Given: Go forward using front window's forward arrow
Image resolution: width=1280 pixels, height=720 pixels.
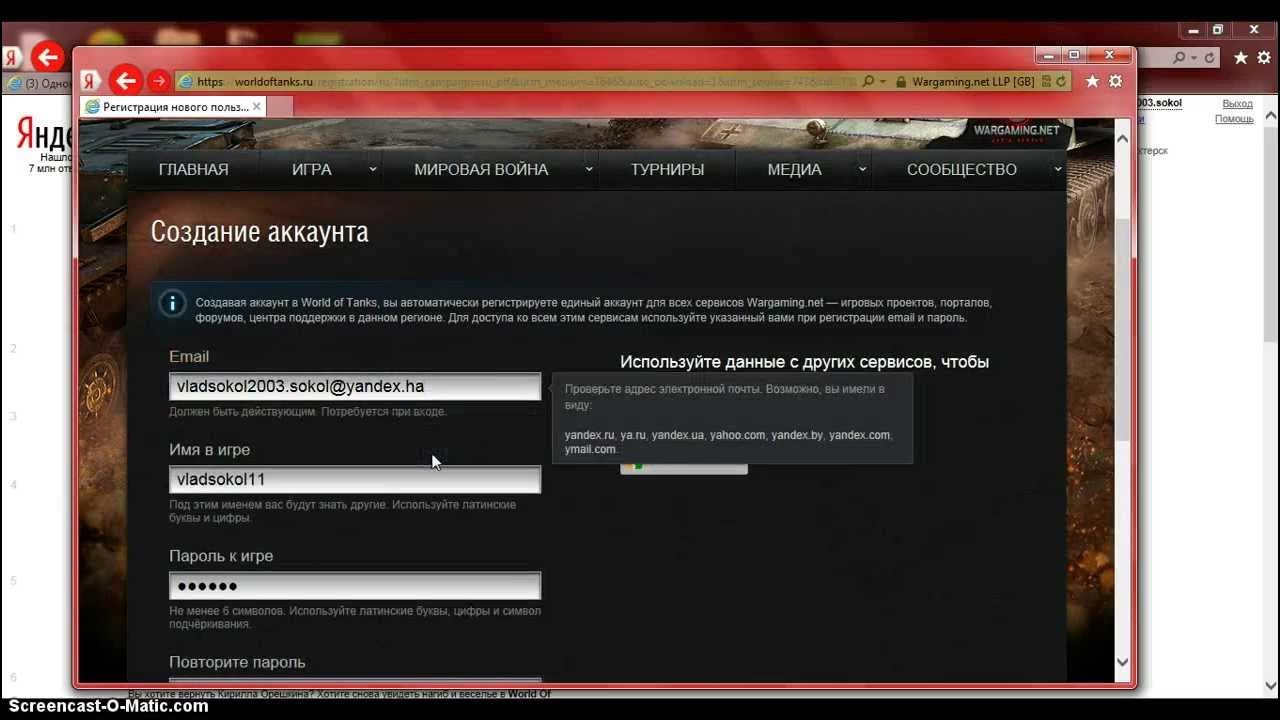Looking at the screenshot, I should pos(159,81).
